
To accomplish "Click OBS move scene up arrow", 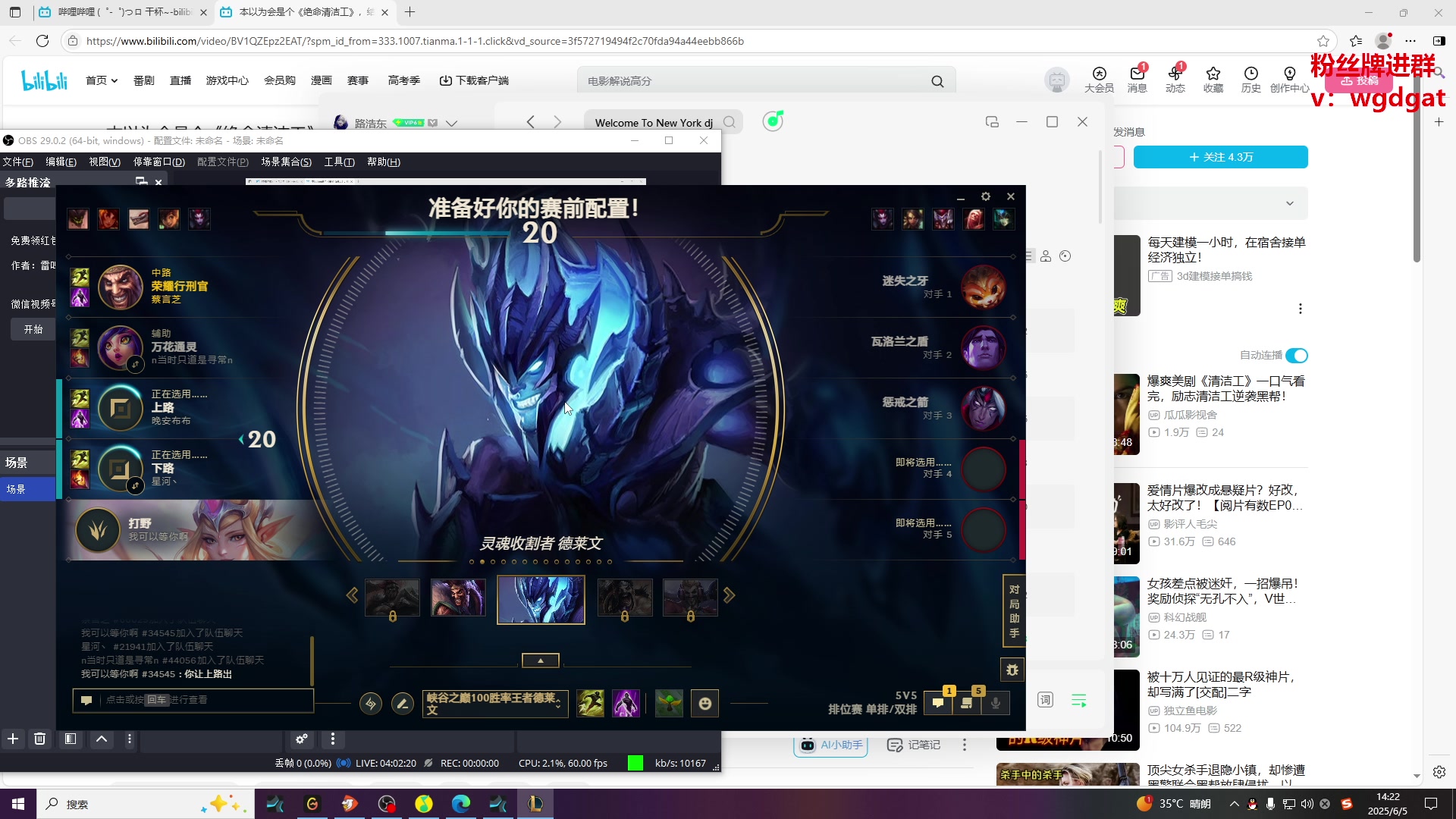I will pyautogui.click(x=101, y=739).
